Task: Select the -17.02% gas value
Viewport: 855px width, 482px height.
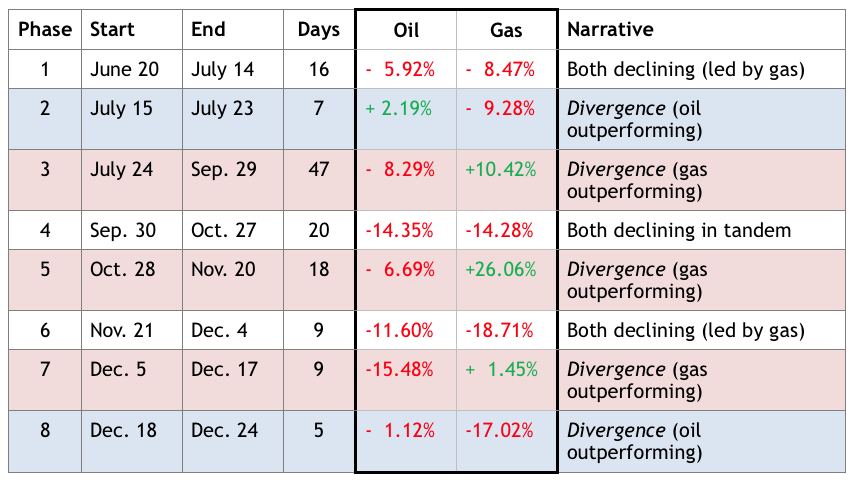Action: pos(500,431)
